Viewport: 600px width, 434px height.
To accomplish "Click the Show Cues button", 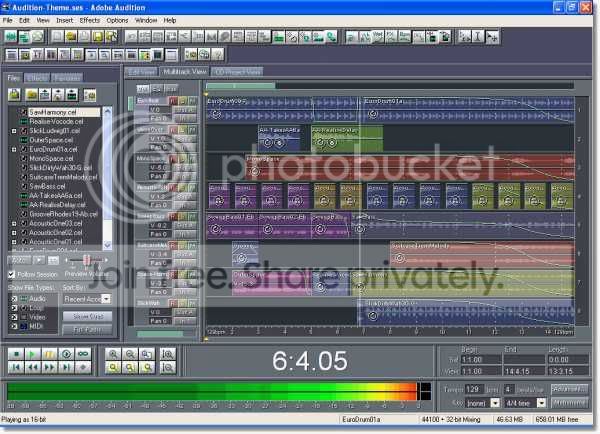I will coord(88,317).
